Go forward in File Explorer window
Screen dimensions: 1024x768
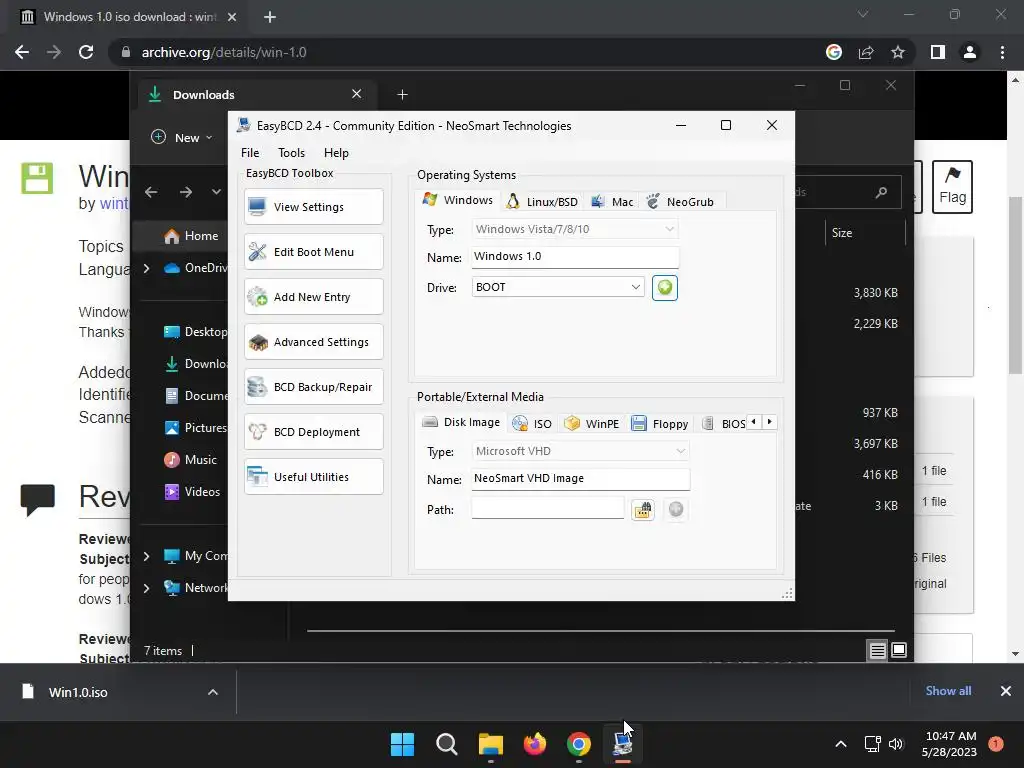186,192
